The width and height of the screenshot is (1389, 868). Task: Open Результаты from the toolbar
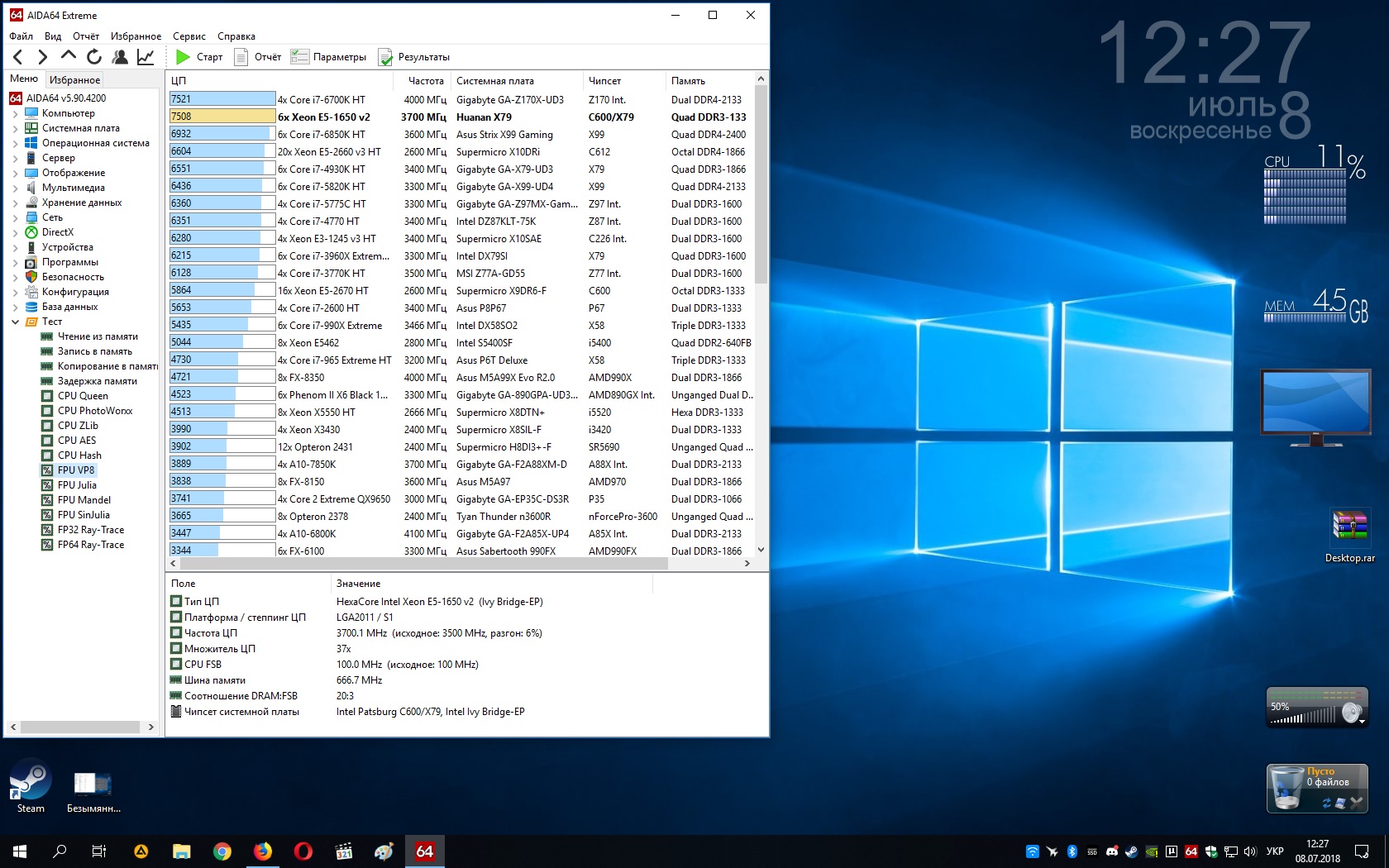point(414,57)
